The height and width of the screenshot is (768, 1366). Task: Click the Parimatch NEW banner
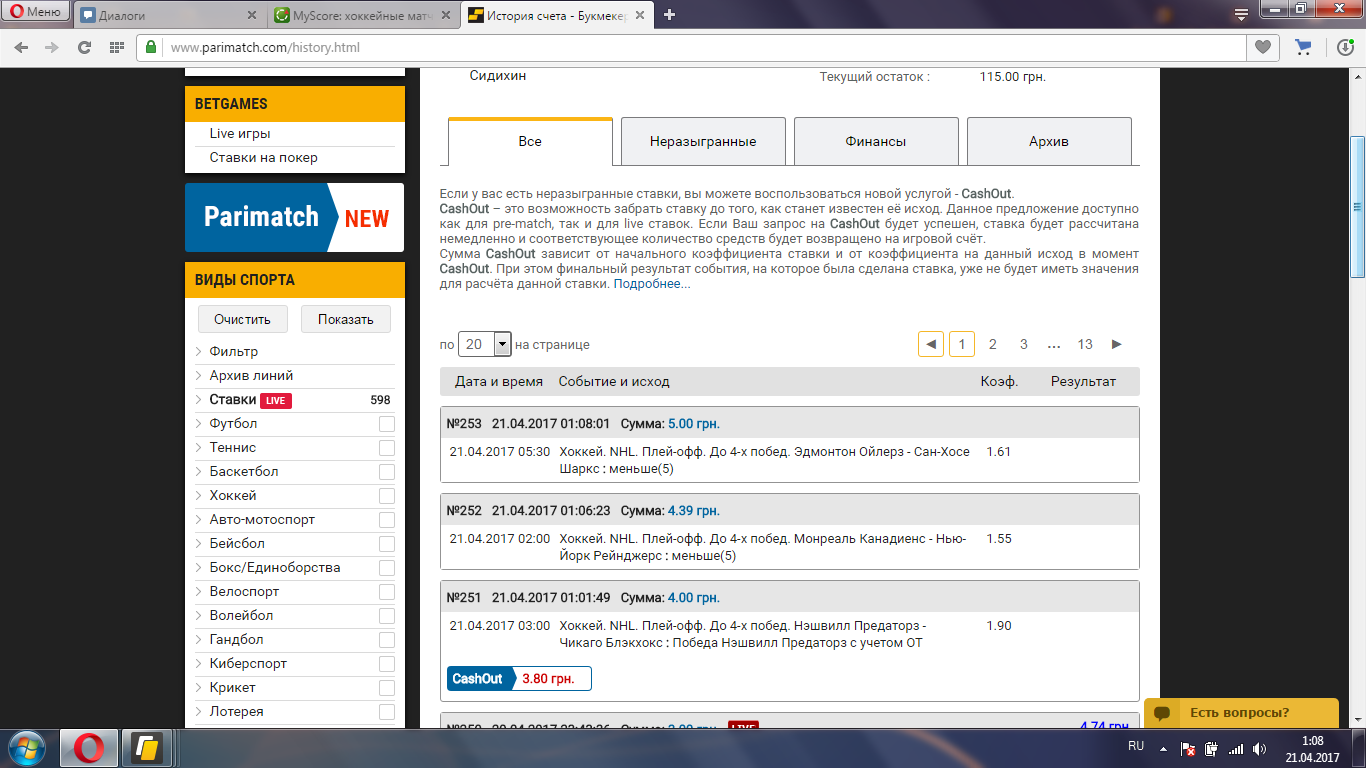coord(295,217)
